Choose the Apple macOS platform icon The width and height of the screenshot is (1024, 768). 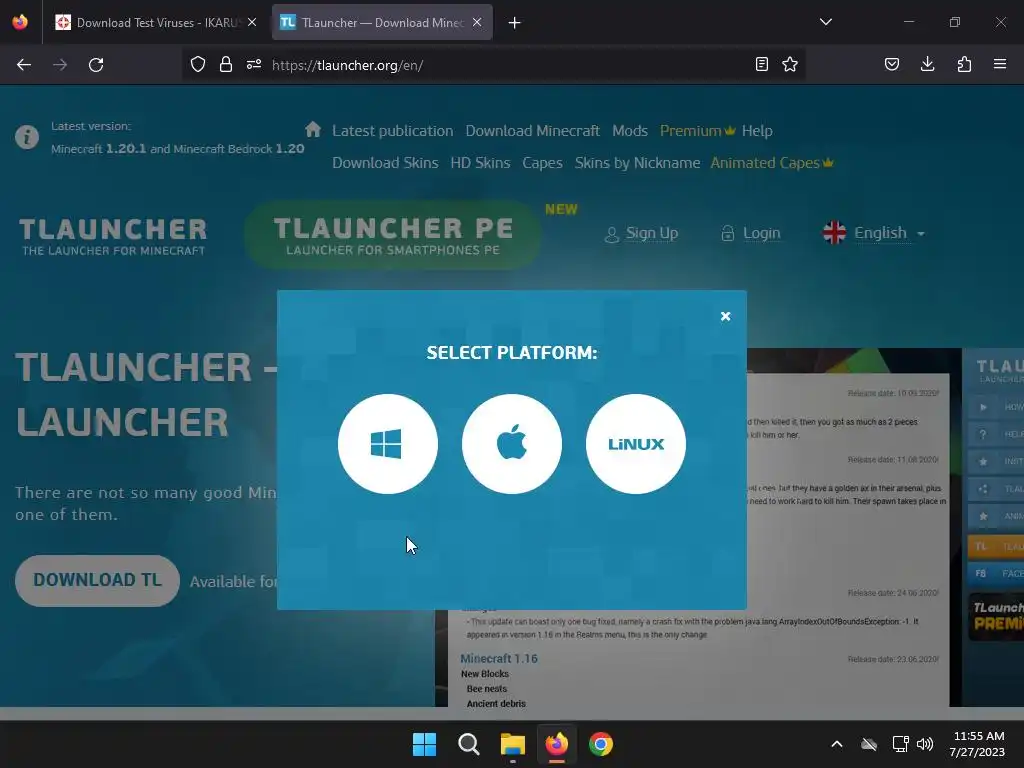pos(511,444)
